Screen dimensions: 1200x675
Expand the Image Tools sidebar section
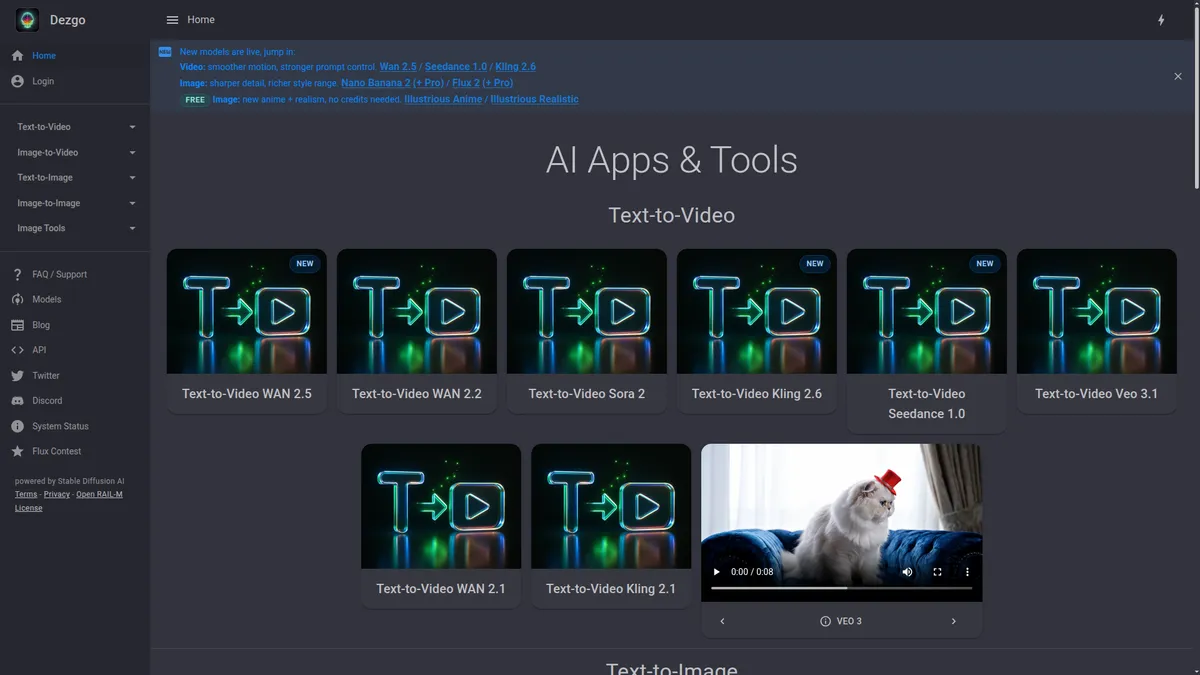click(75, 228)
